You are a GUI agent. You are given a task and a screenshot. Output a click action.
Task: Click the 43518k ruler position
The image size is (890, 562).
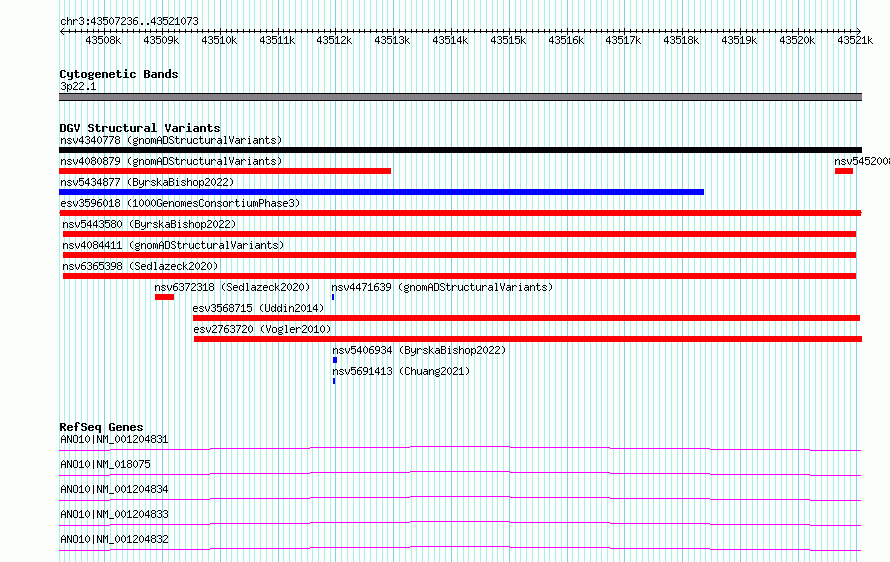click(x=681, y=40)
